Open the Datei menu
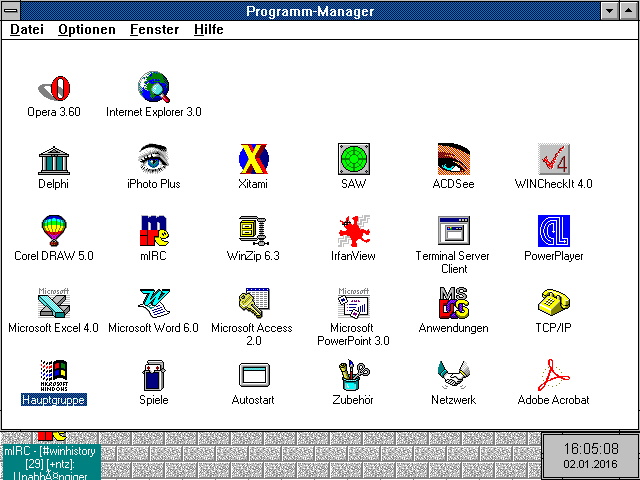 point(27,30)
